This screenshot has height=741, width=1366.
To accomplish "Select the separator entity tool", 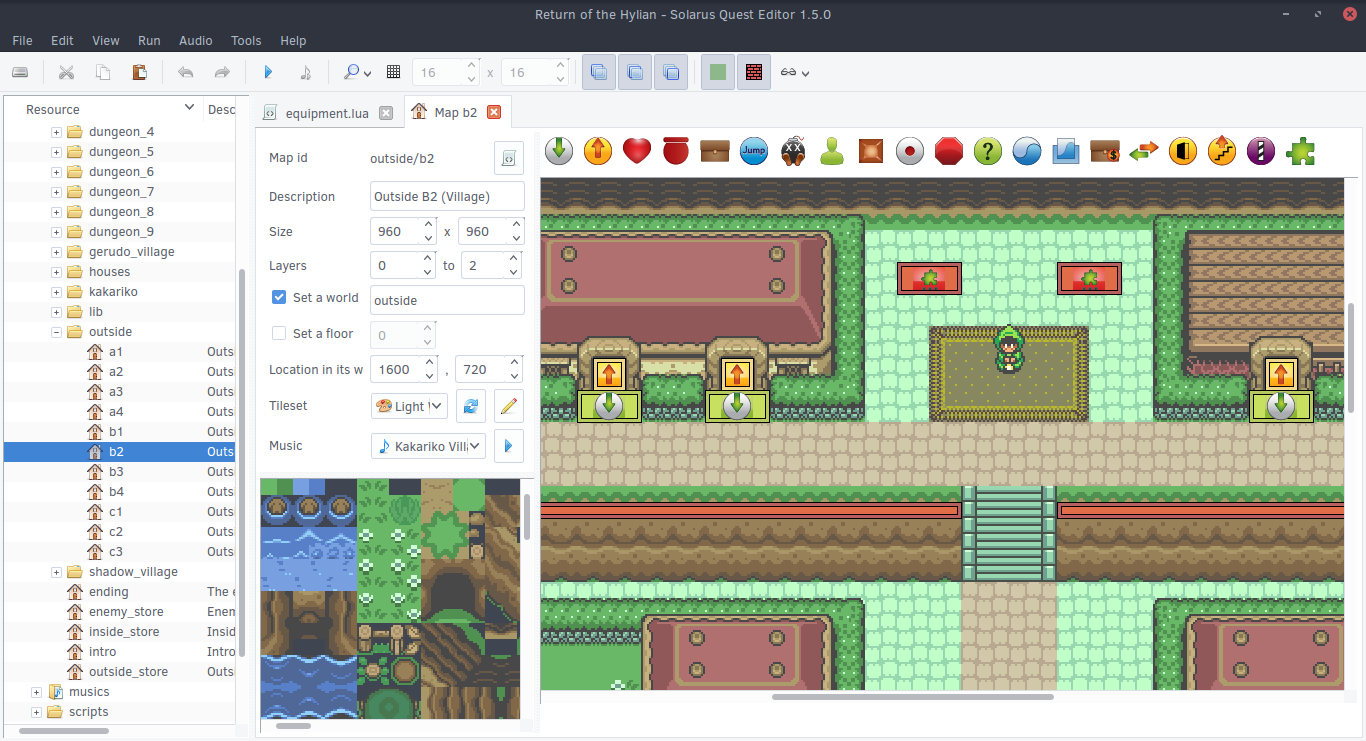I will (x=1260, y=151).
